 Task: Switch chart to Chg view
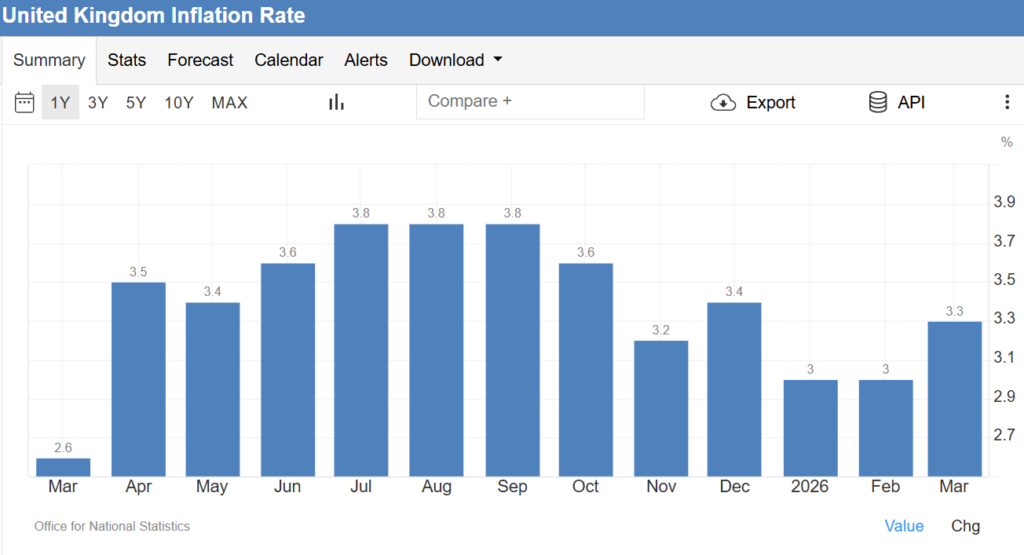[965, 526]
